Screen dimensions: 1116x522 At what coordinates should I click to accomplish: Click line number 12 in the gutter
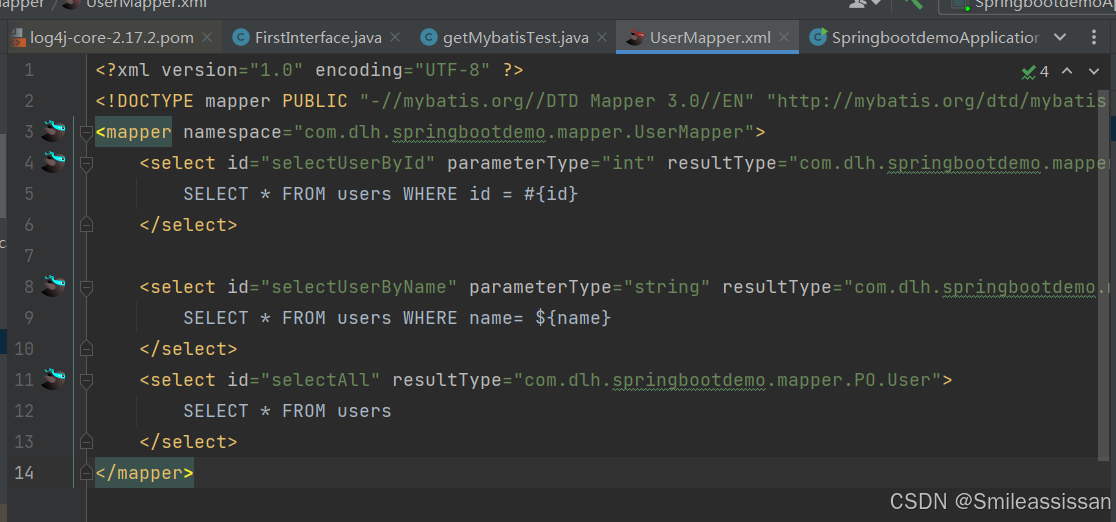tap(23, 411)
